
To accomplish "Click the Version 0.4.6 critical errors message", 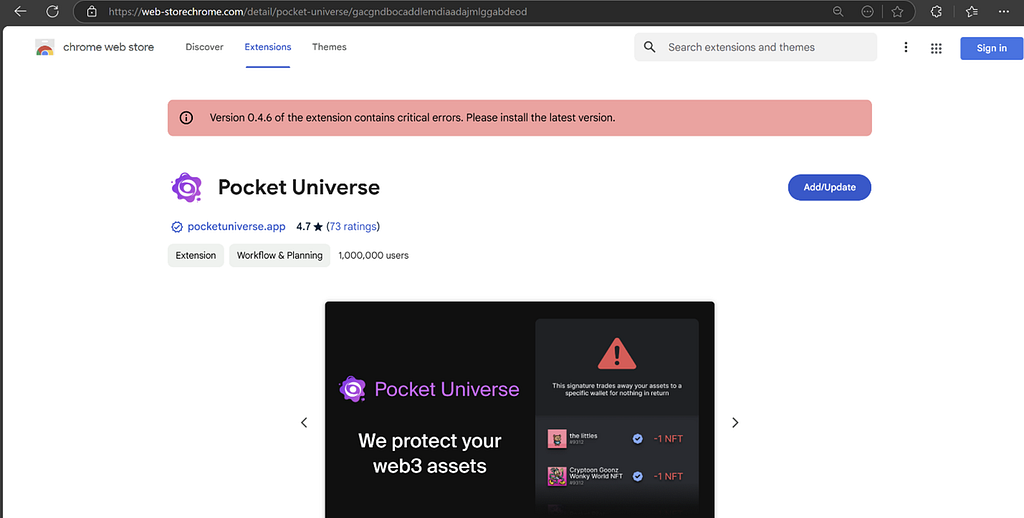I will (x=412, y=118).
